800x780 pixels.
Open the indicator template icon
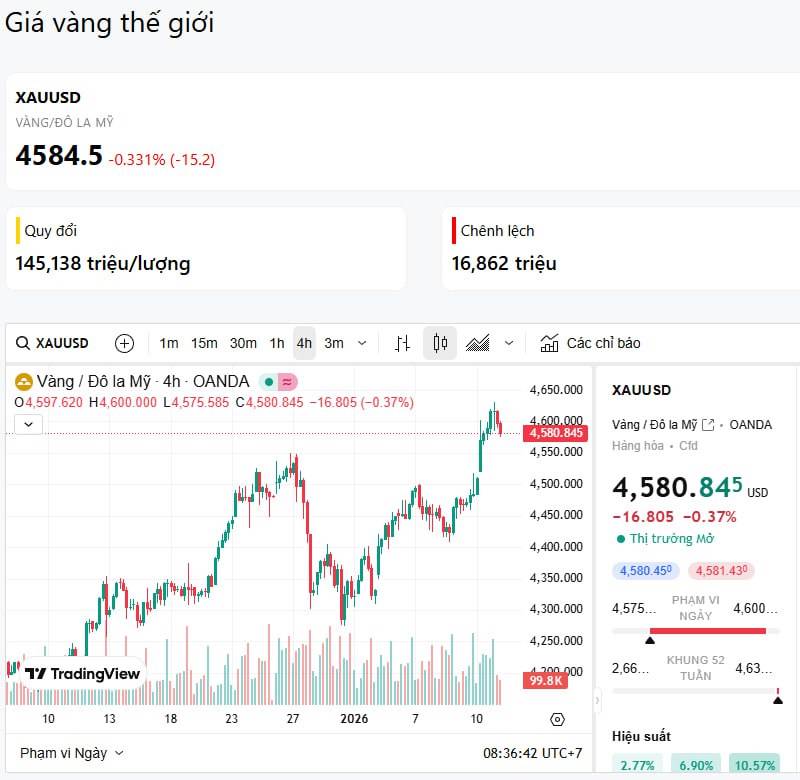click(549, 342)
